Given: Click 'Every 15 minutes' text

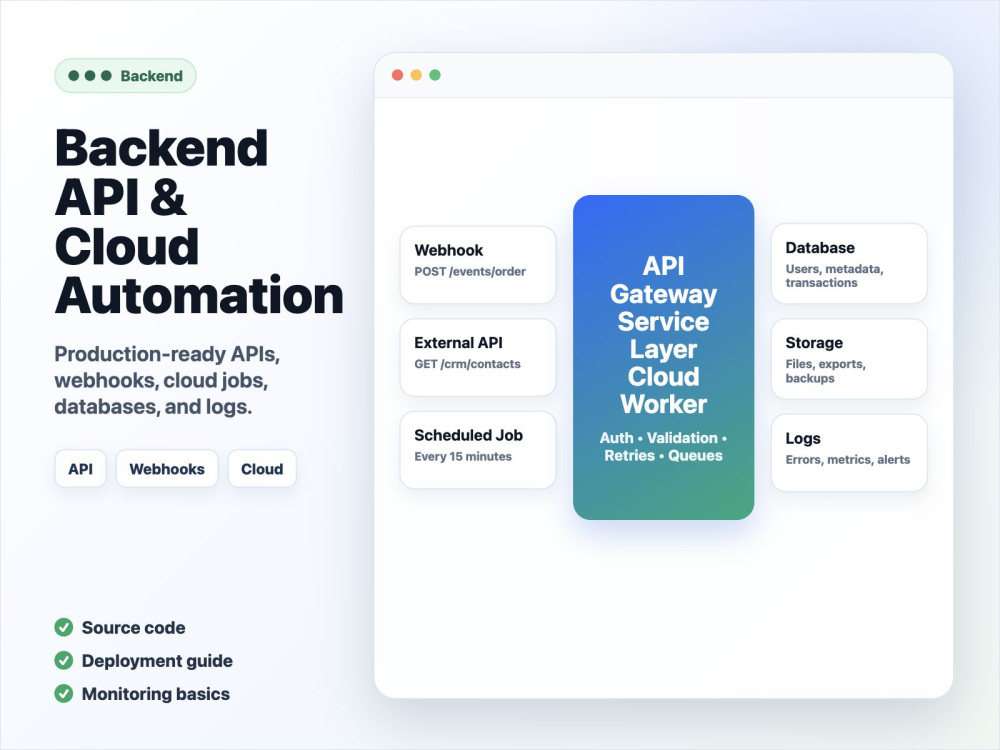Looking at the screenshot, I should pyautogui.click(x=463, y=457).
